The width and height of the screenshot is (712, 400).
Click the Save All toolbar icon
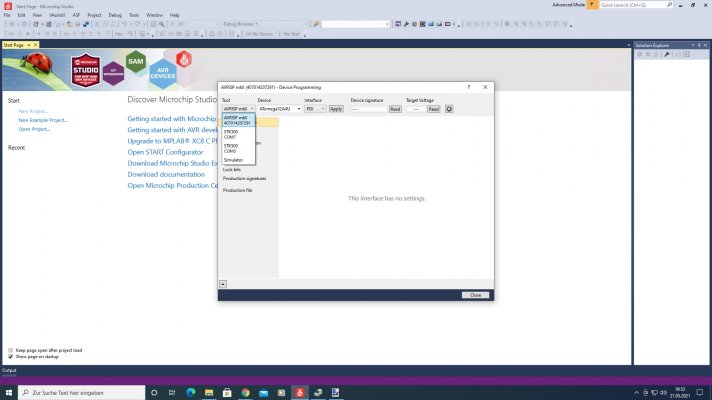pyautogui.click(x=86, y=24)
